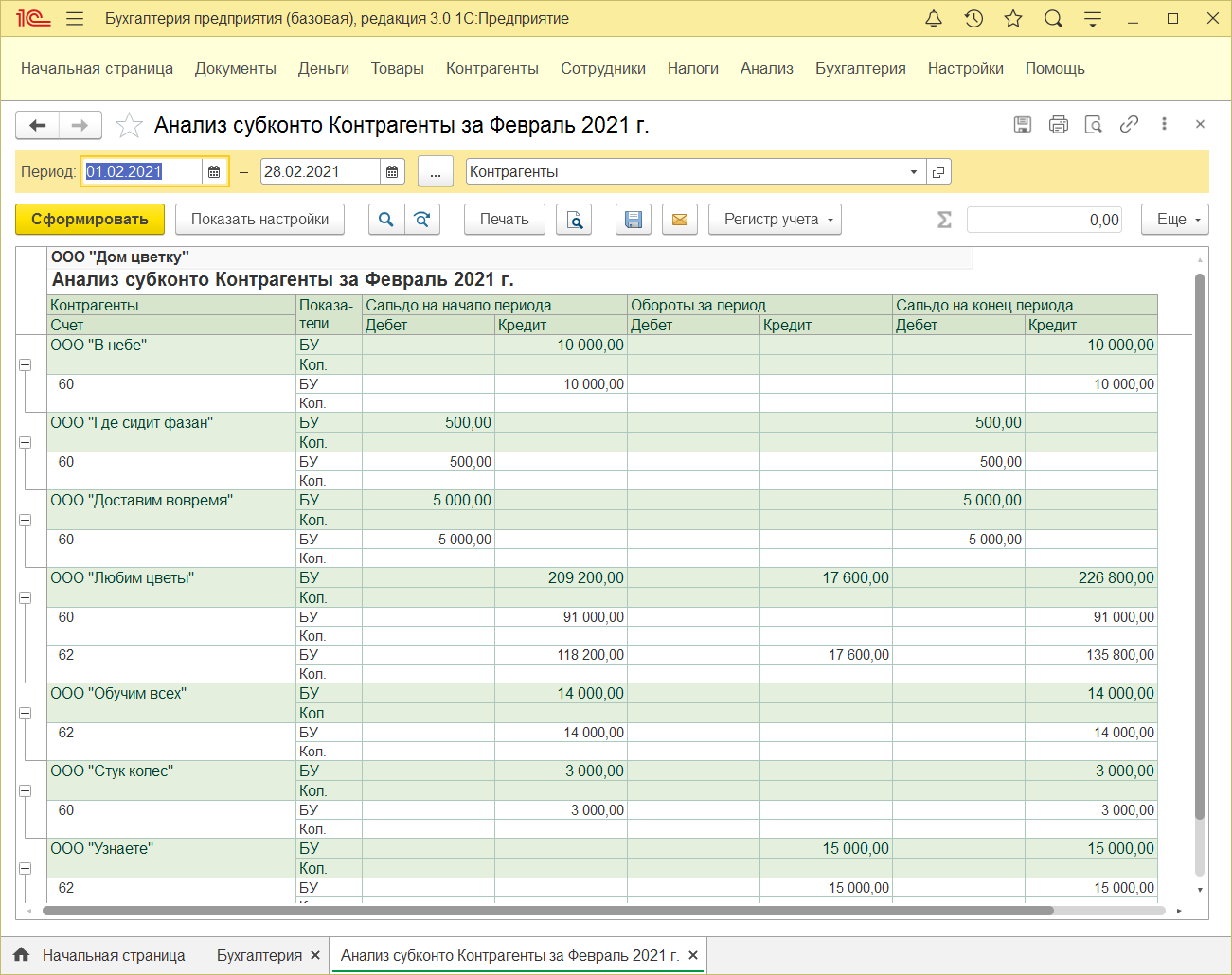
Task: Open Налоги menu
Action: coord(693,68)
